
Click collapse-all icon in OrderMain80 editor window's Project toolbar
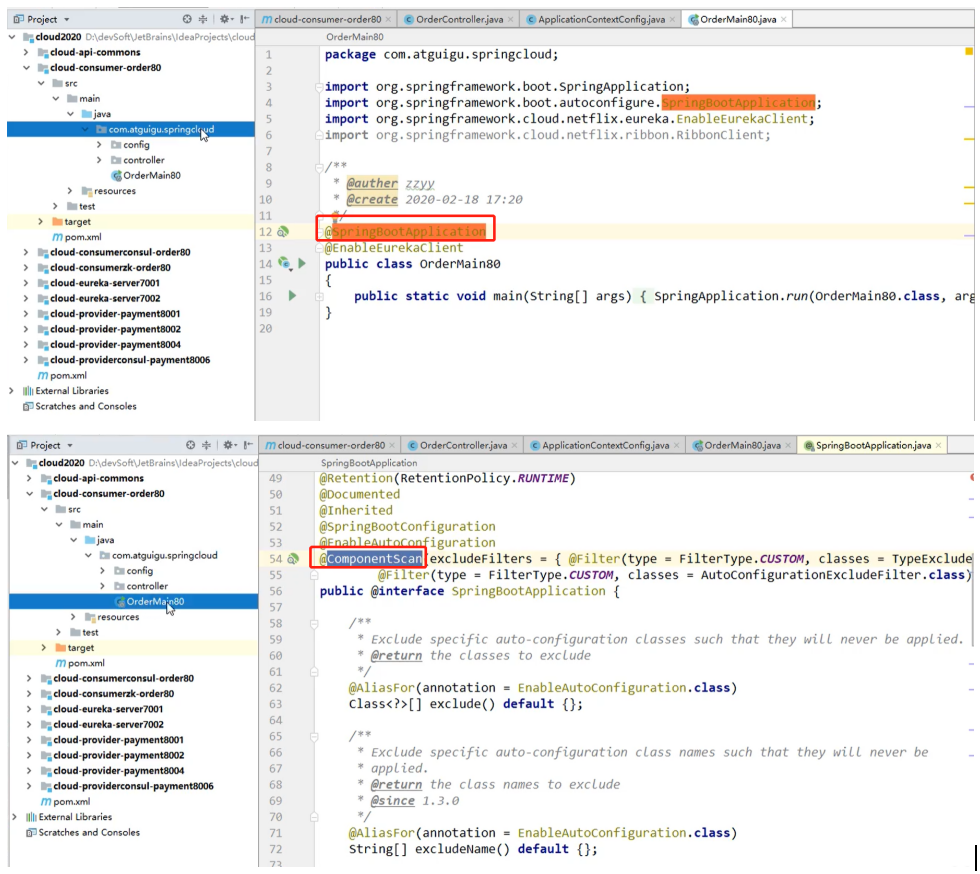(x=203, y=19)
